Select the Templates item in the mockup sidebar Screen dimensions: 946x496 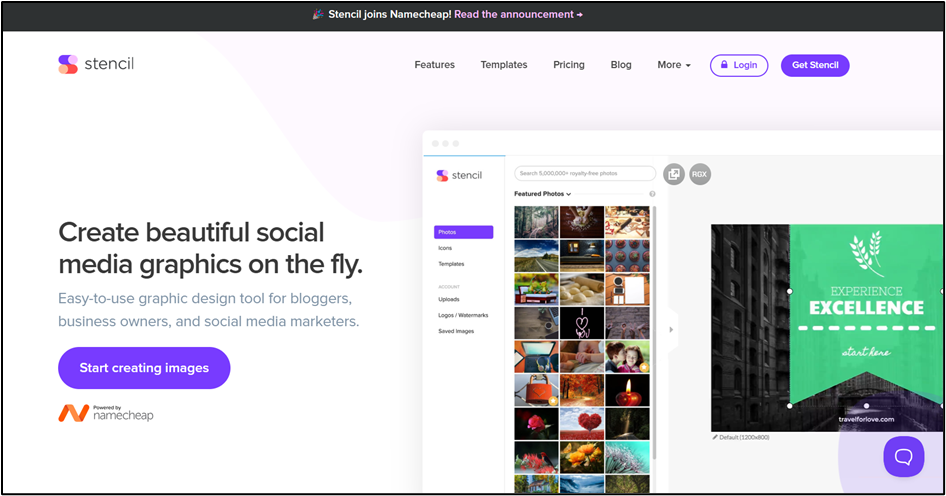[451, 264]
